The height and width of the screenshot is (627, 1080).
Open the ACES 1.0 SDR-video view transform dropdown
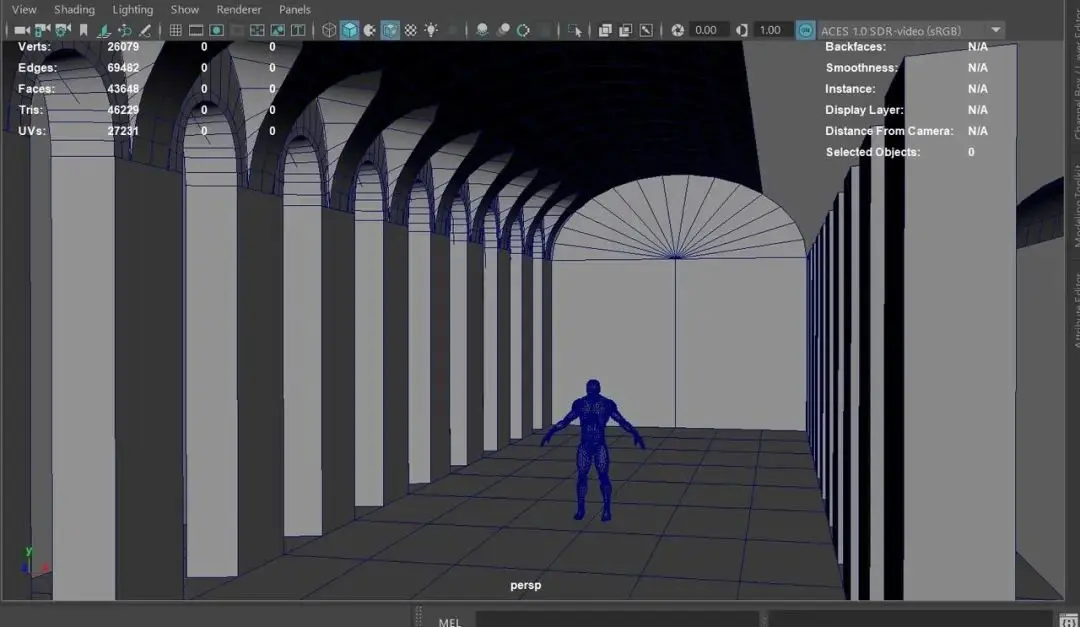pos(911,30)
